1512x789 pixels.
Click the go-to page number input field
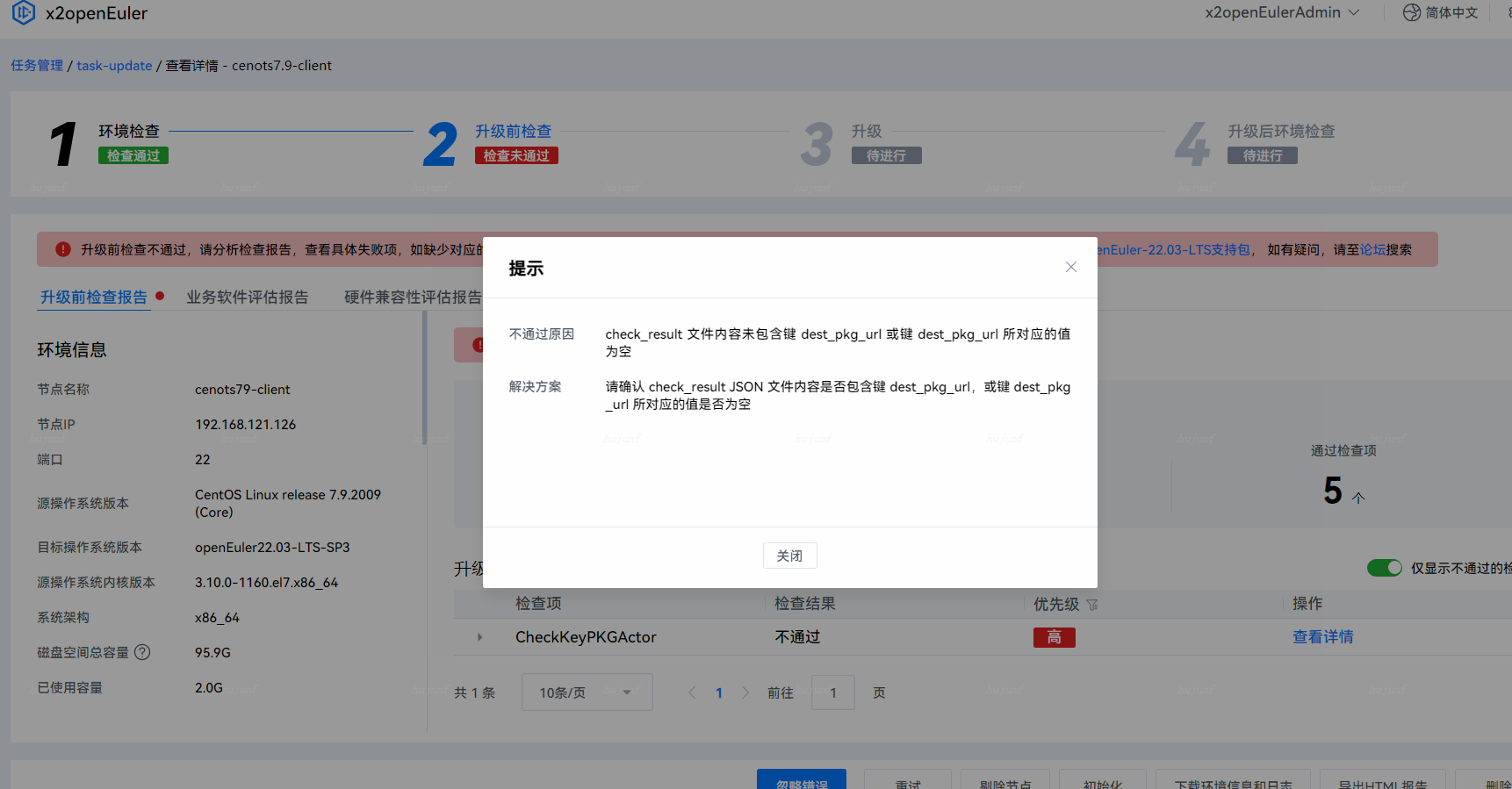pos(832,692)
